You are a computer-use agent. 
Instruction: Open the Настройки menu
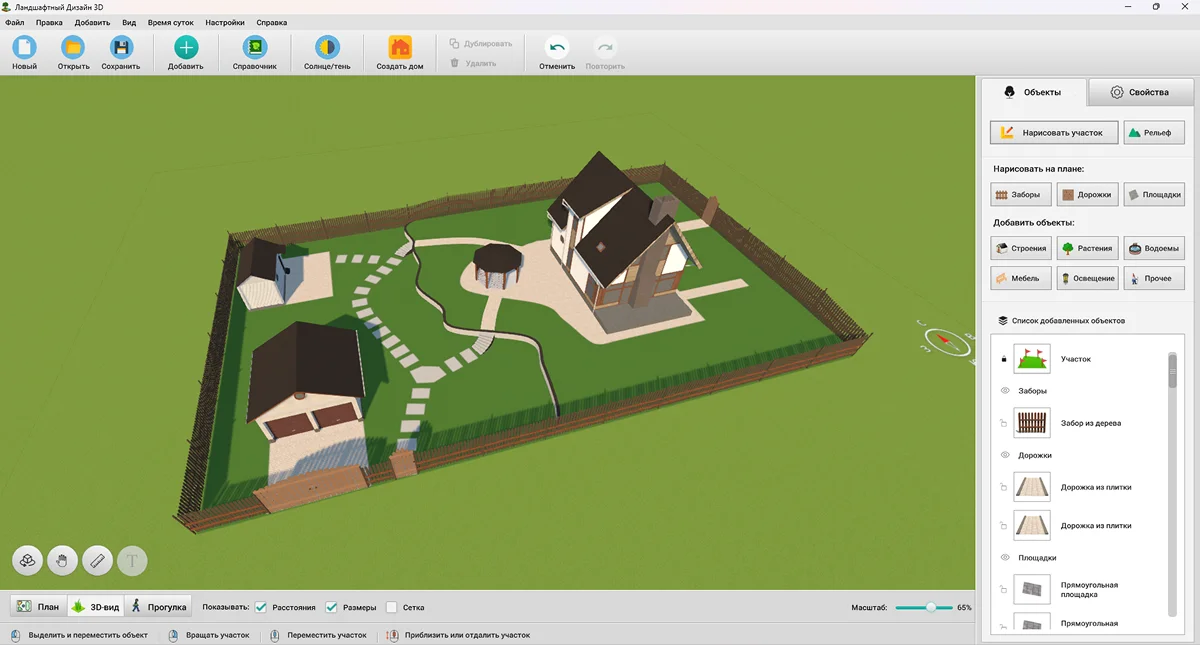[x=225, y=22]
